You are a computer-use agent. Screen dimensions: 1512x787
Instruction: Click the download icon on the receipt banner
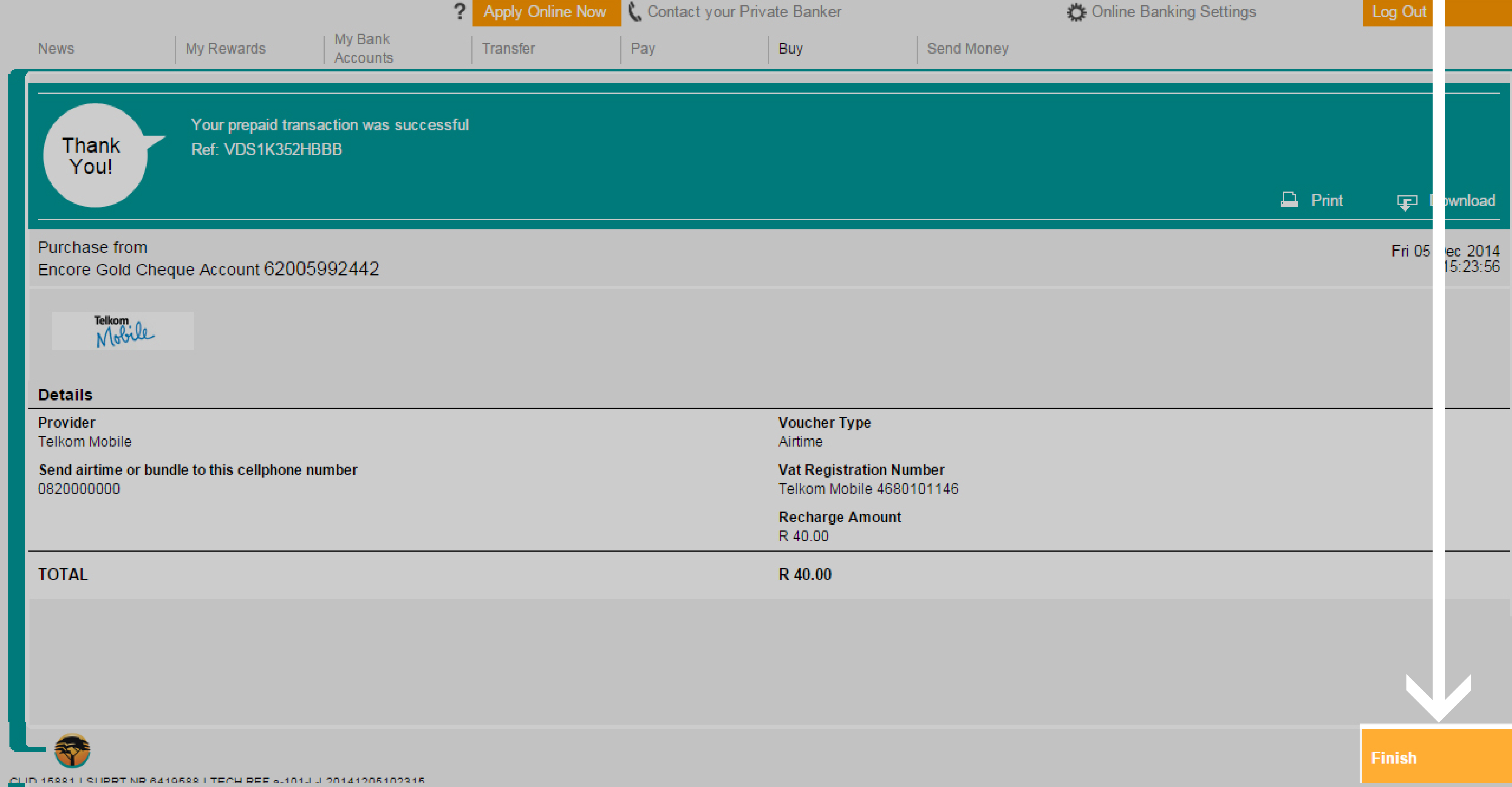click(x=1406, y=201)
